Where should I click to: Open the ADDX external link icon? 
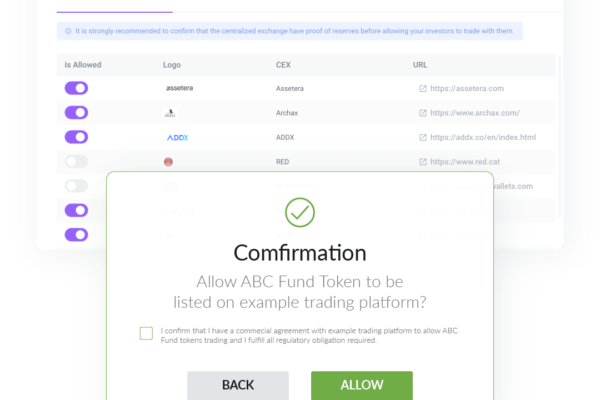(422, 137)
